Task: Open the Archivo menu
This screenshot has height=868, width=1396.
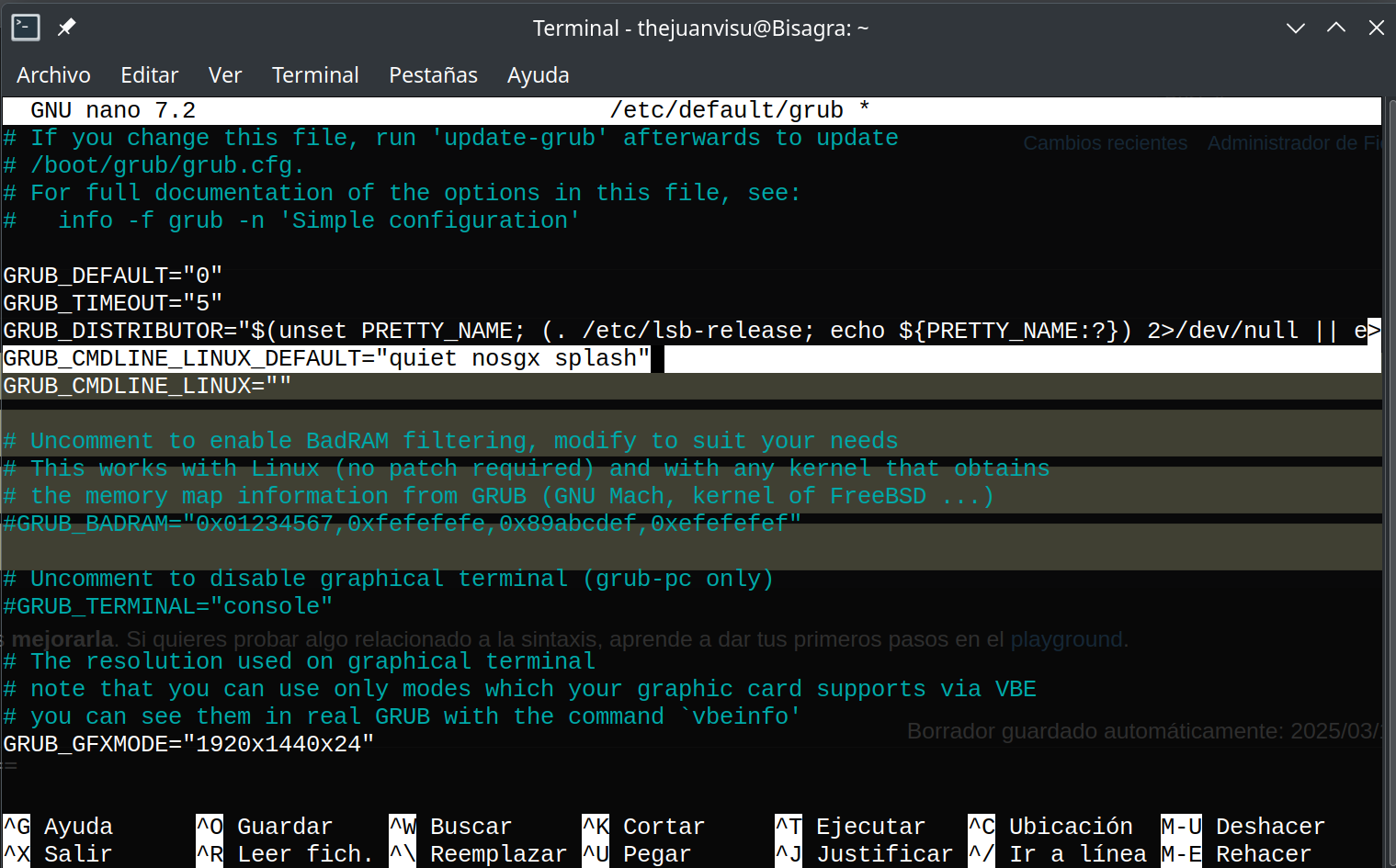Action: [53, 75]
